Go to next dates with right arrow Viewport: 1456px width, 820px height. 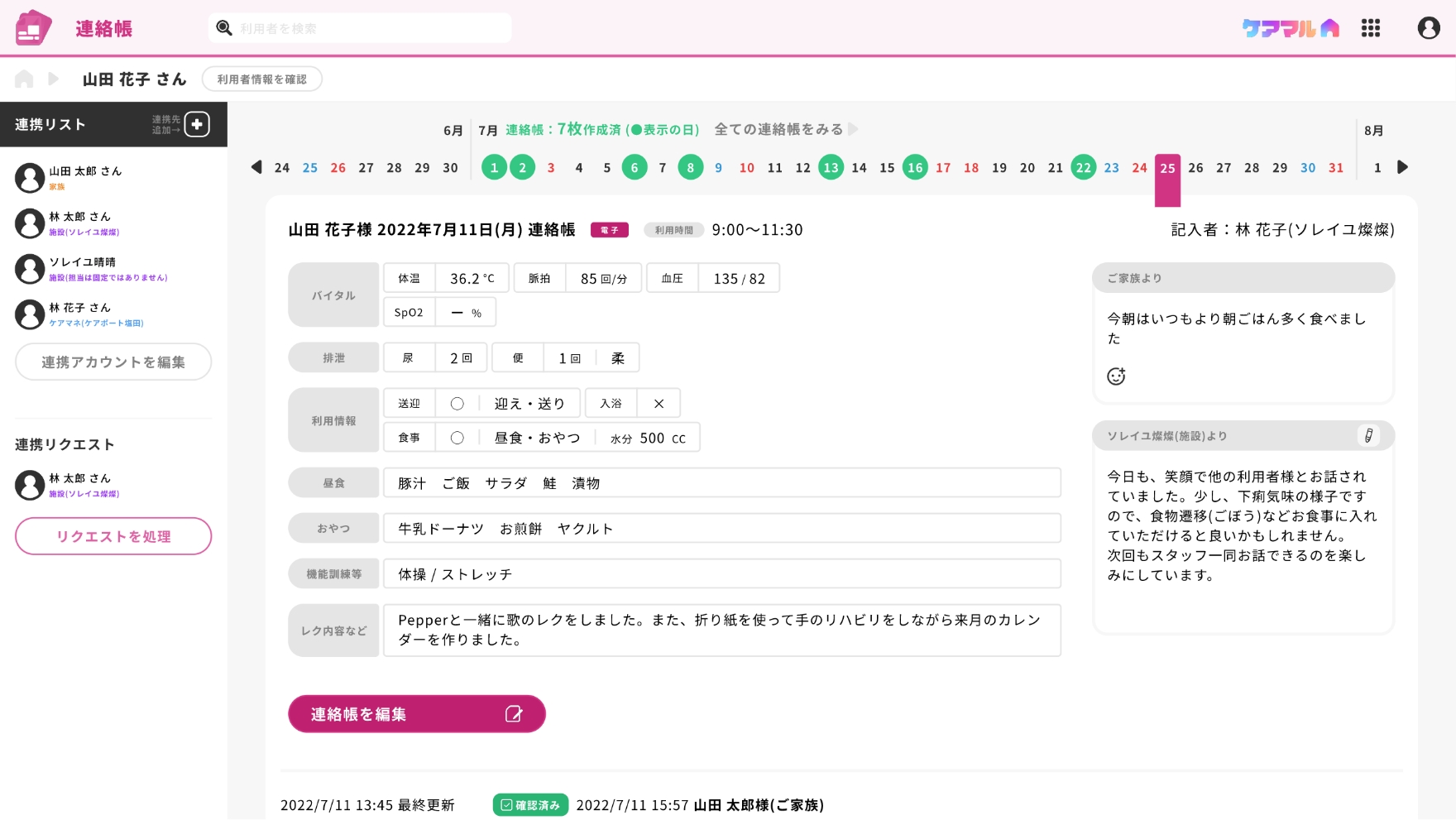[1402, 167]
